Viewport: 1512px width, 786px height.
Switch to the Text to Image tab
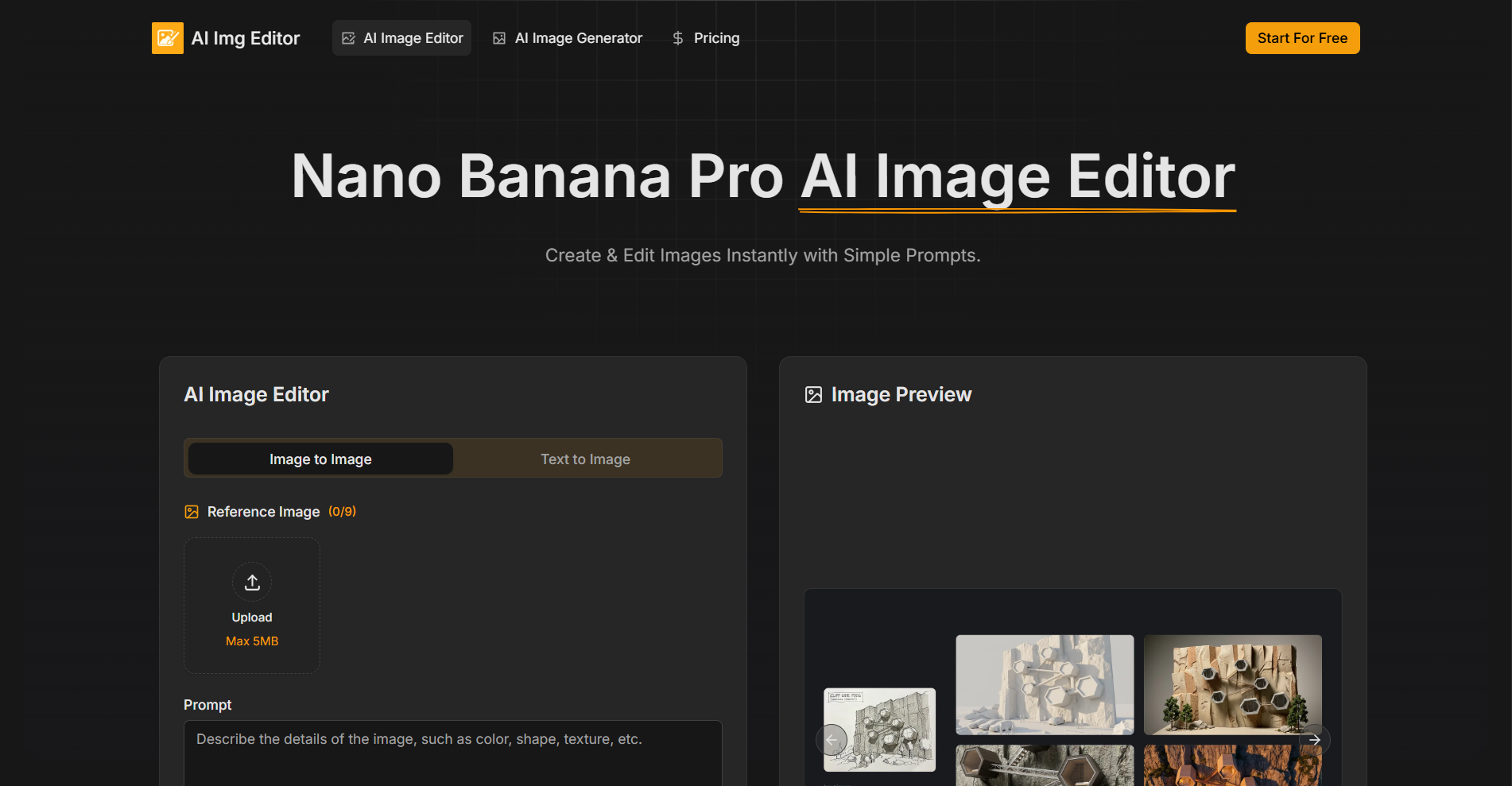click(586, 458)
